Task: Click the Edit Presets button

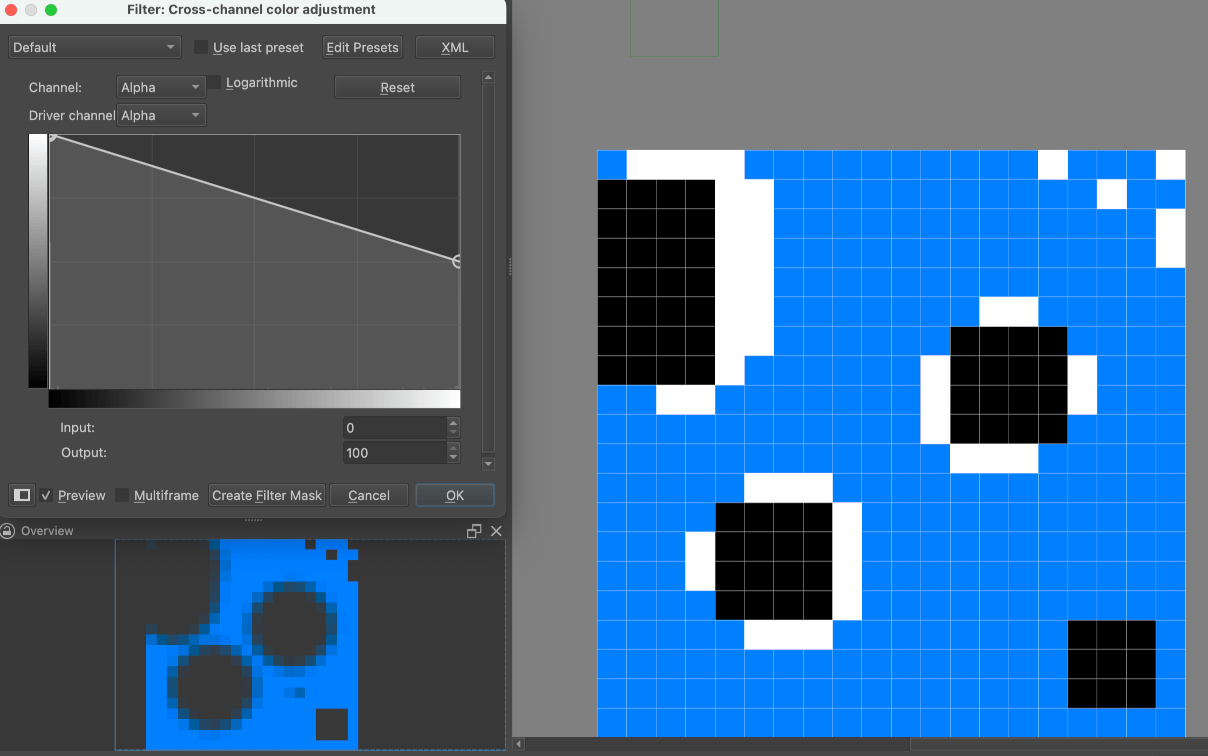Action: tap(362, 47)
